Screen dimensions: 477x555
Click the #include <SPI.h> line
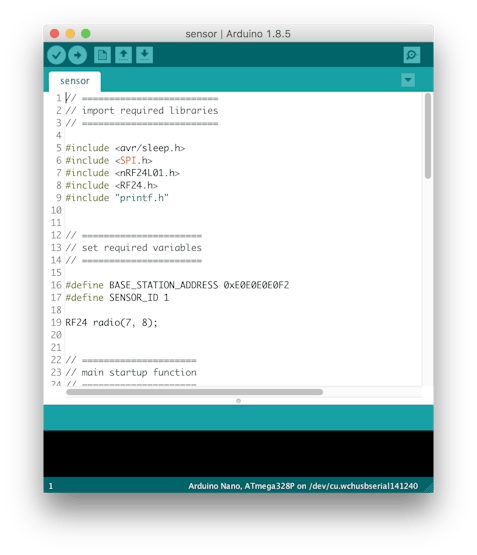(x=109, y=160)
